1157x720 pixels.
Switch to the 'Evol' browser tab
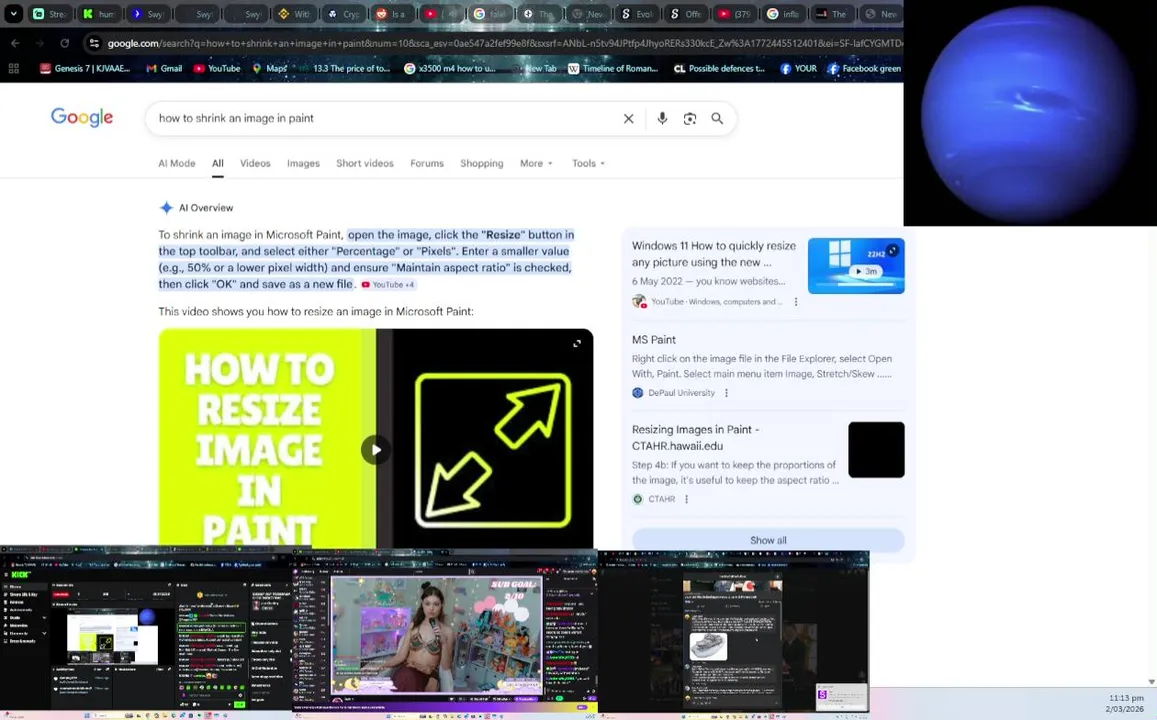point(636,13)
